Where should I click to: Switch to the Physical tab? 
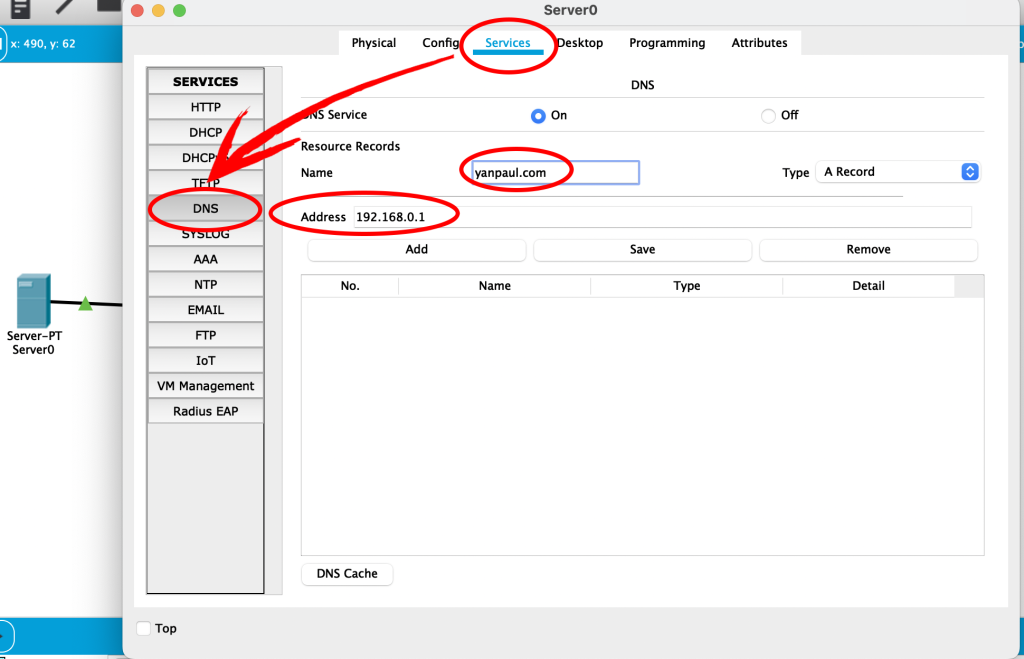[373, 43]
